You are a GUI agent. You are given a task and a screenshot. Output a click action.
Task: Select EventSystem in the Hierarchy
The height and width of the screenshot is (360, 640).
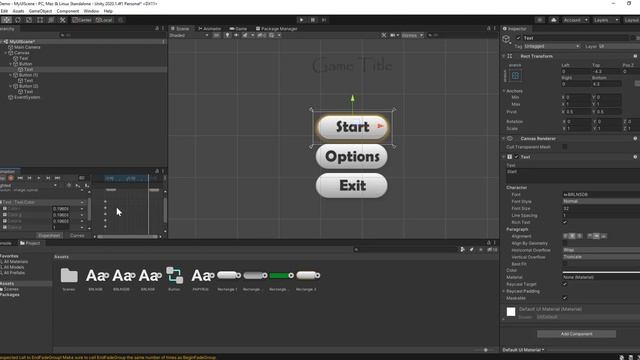[x=27, y=97]
